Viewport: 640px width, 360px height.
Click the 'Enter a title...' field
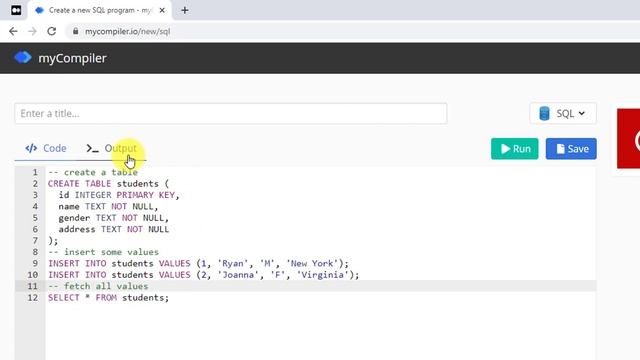coord(231,113)
